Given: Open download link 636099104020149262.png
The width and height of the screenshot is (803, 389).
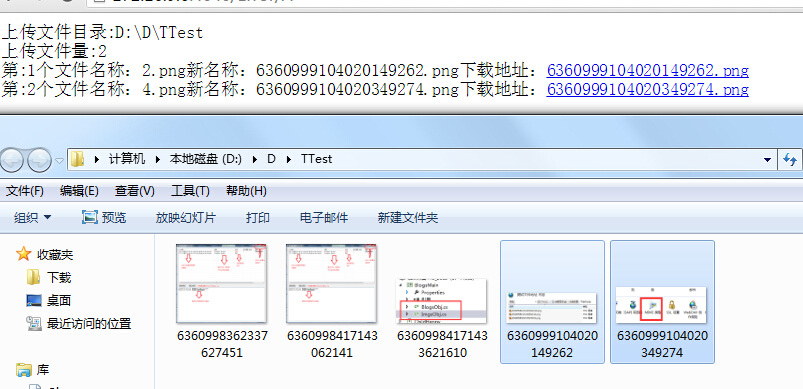Looking at the screenshot, I should pos(647,70).
